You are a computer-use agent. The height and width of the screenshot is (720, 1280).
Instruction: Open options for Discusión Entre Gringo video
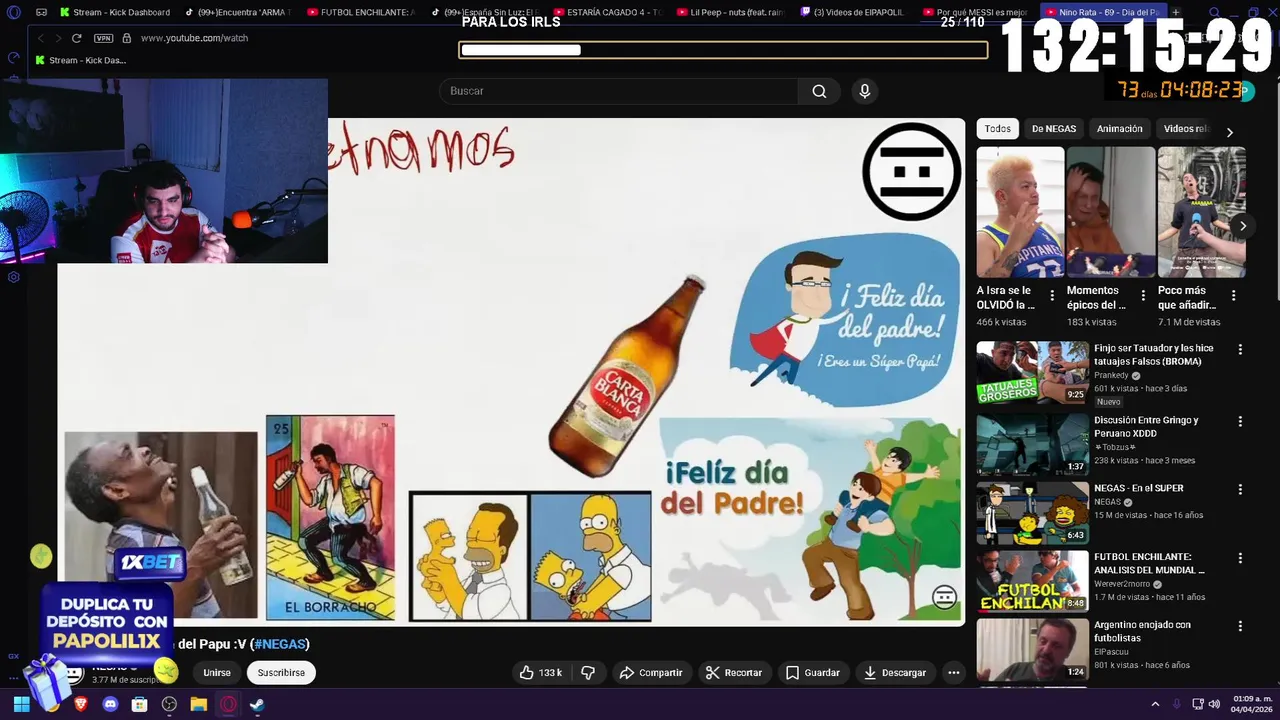tap(1240, 421)
